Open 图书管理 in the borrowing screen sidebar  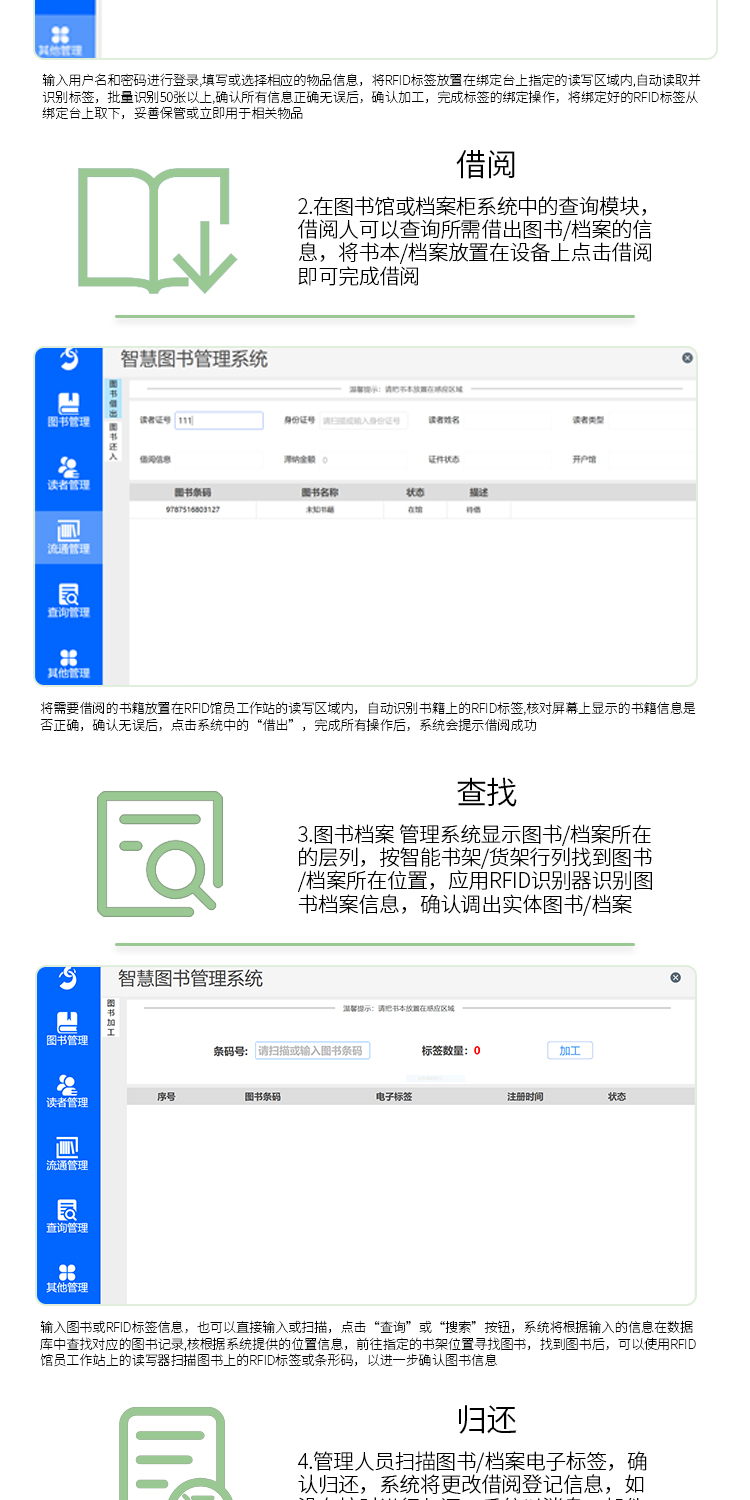[68, 410]
